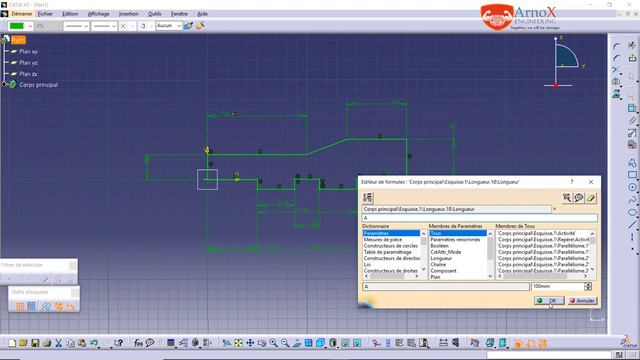Open the Edition menu
The image size is (640, 360).
click(70, 14)
